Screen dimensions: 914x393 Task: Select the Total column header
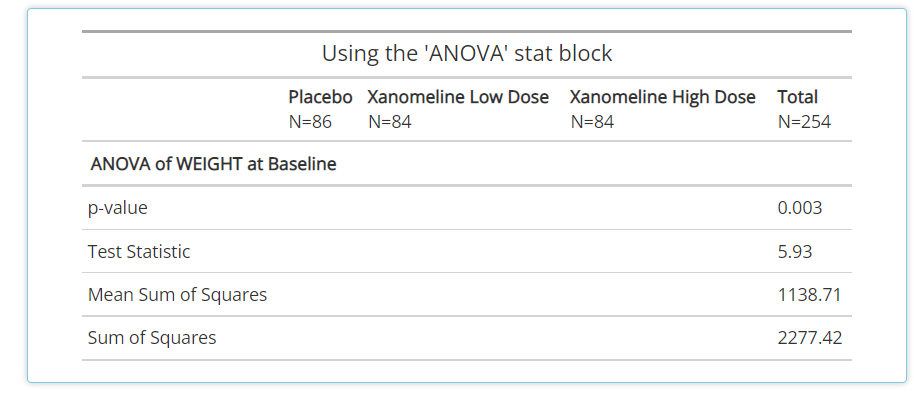797,97
